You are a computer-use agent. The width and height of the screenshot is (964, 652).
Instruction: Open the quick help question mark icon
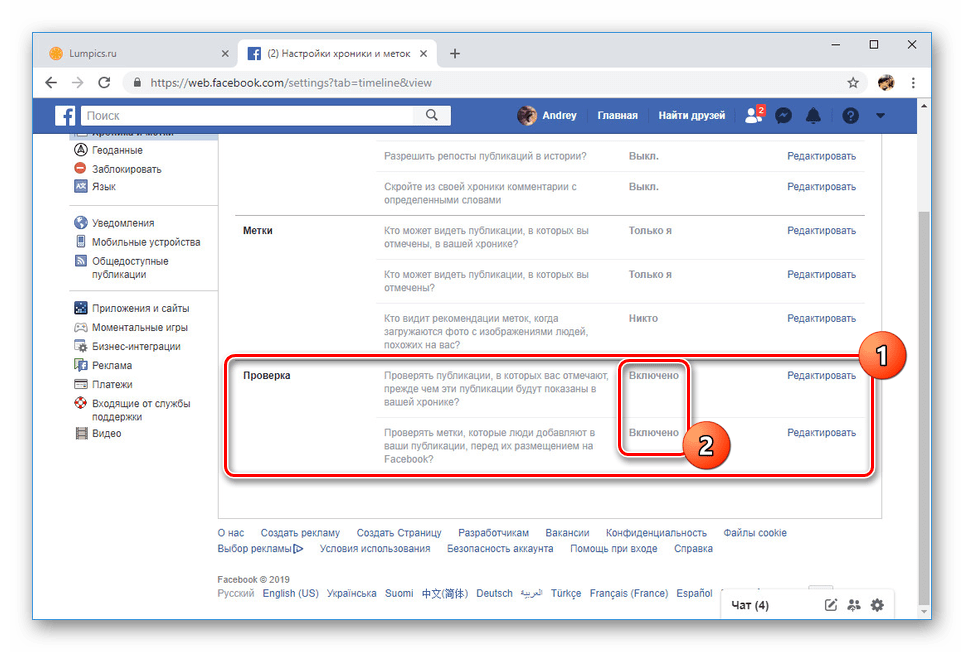click(x=849, y=115)
